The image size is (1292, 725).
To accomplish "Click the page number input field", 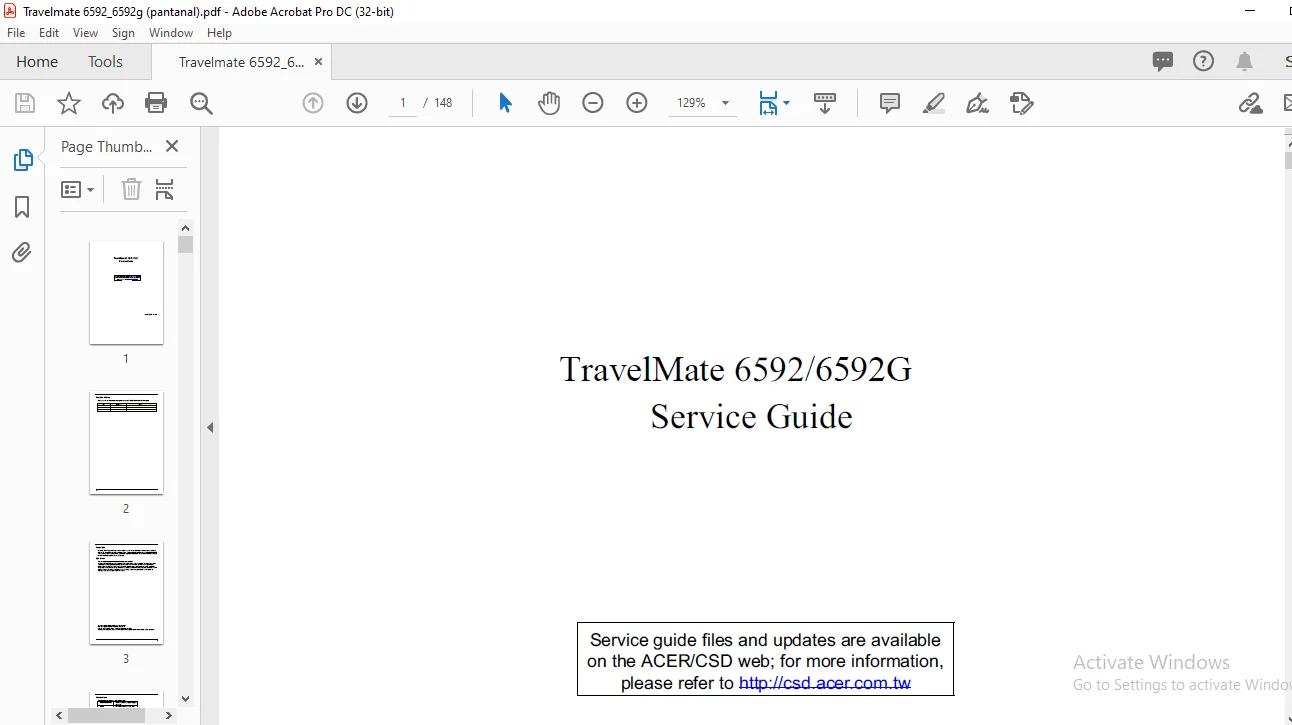I will [x=403, y=103].
